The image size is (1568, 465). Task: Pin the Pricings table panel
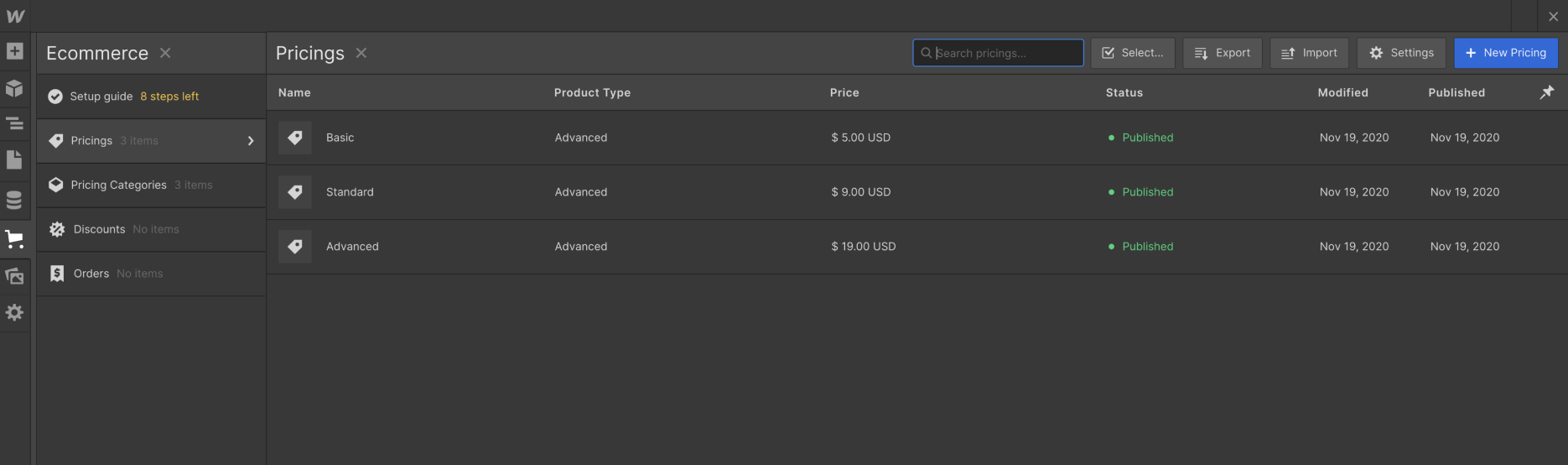1547,92
